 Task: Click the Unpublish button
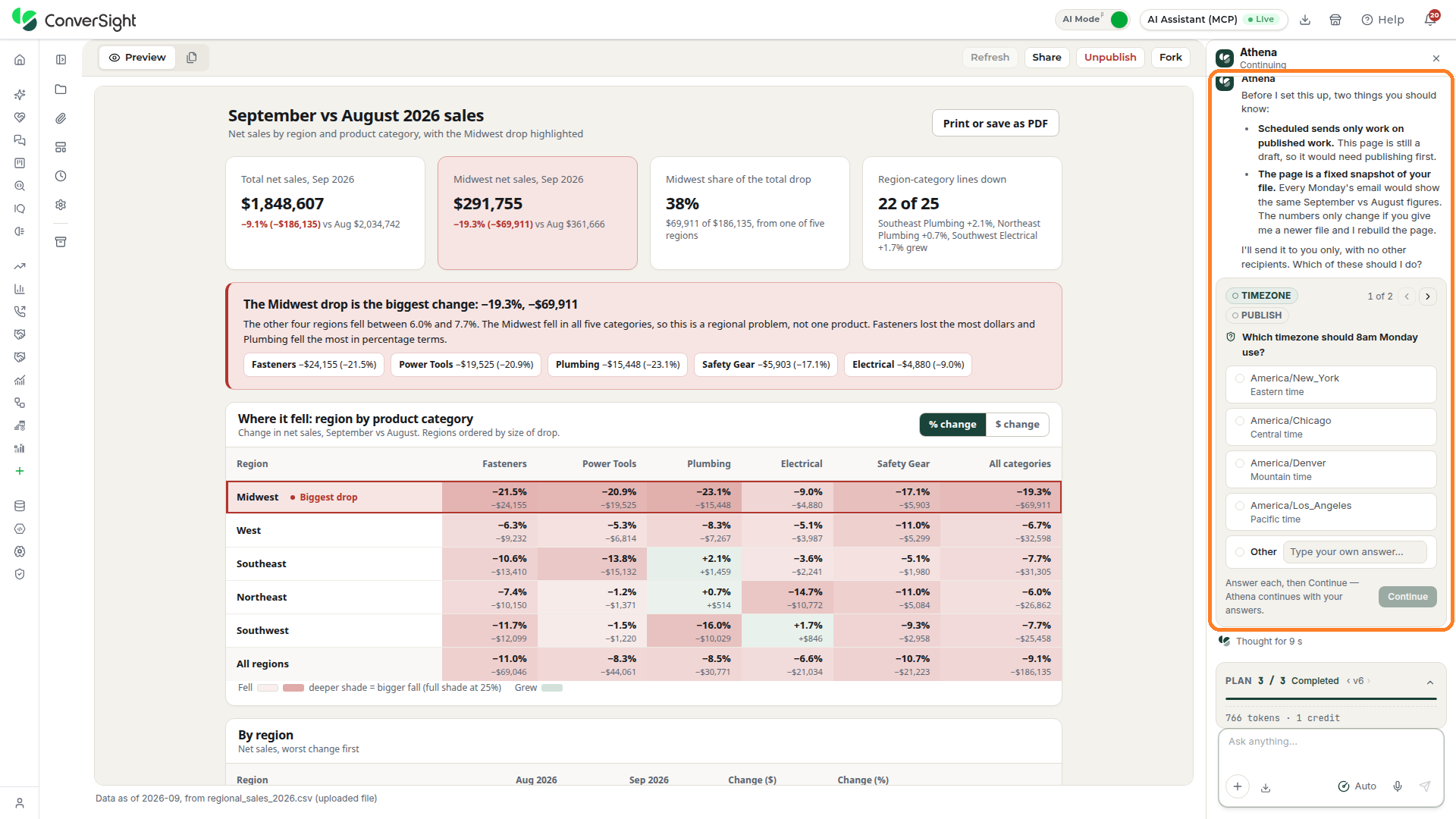click(1109, 57)
